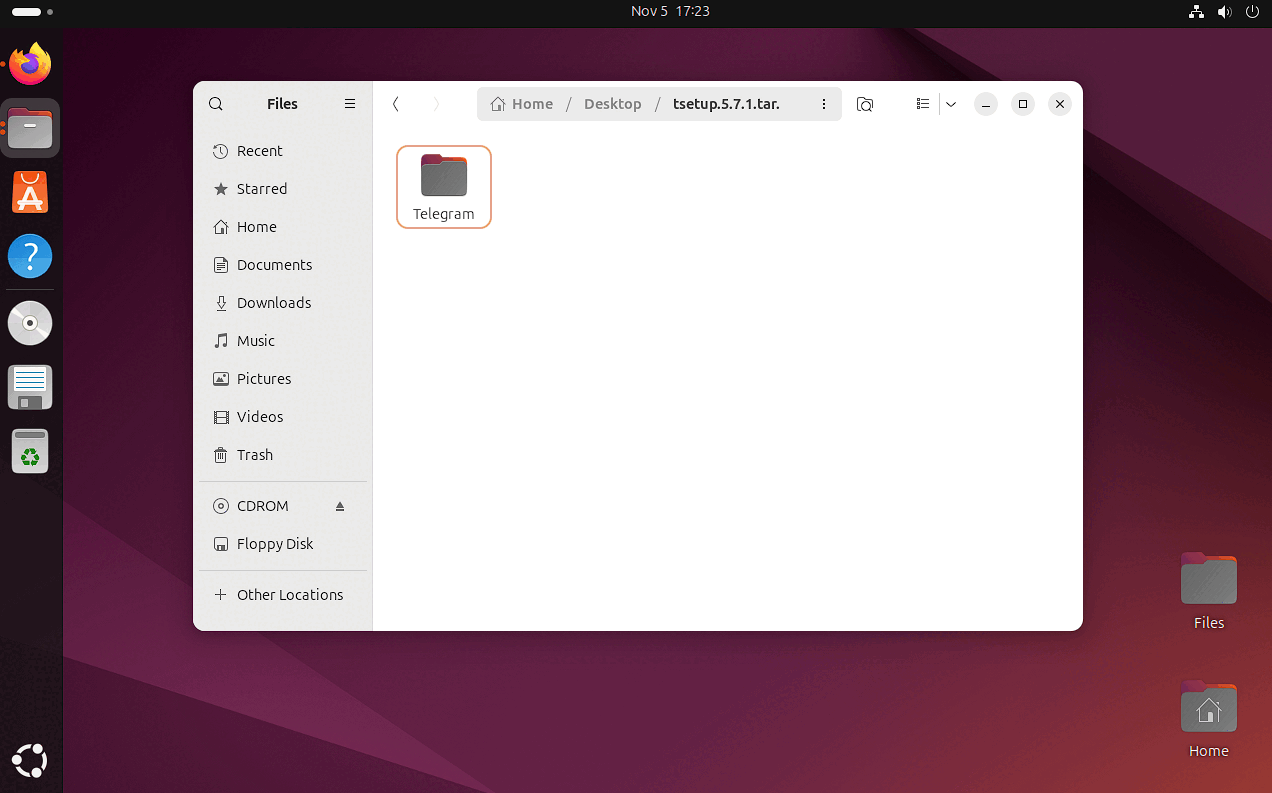Open the Telegram folder
This screenshot has height=793, width=1272.
[444, 187]
